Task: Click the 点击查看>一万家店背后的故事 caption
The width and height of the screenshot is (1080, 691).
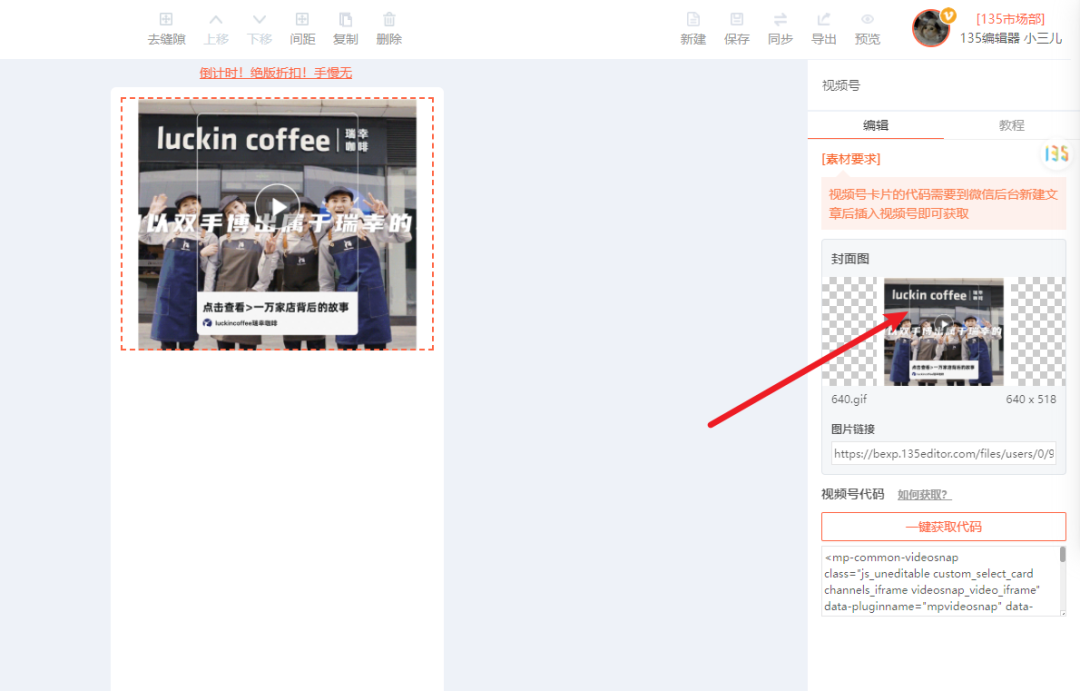Action: point(276,307)
